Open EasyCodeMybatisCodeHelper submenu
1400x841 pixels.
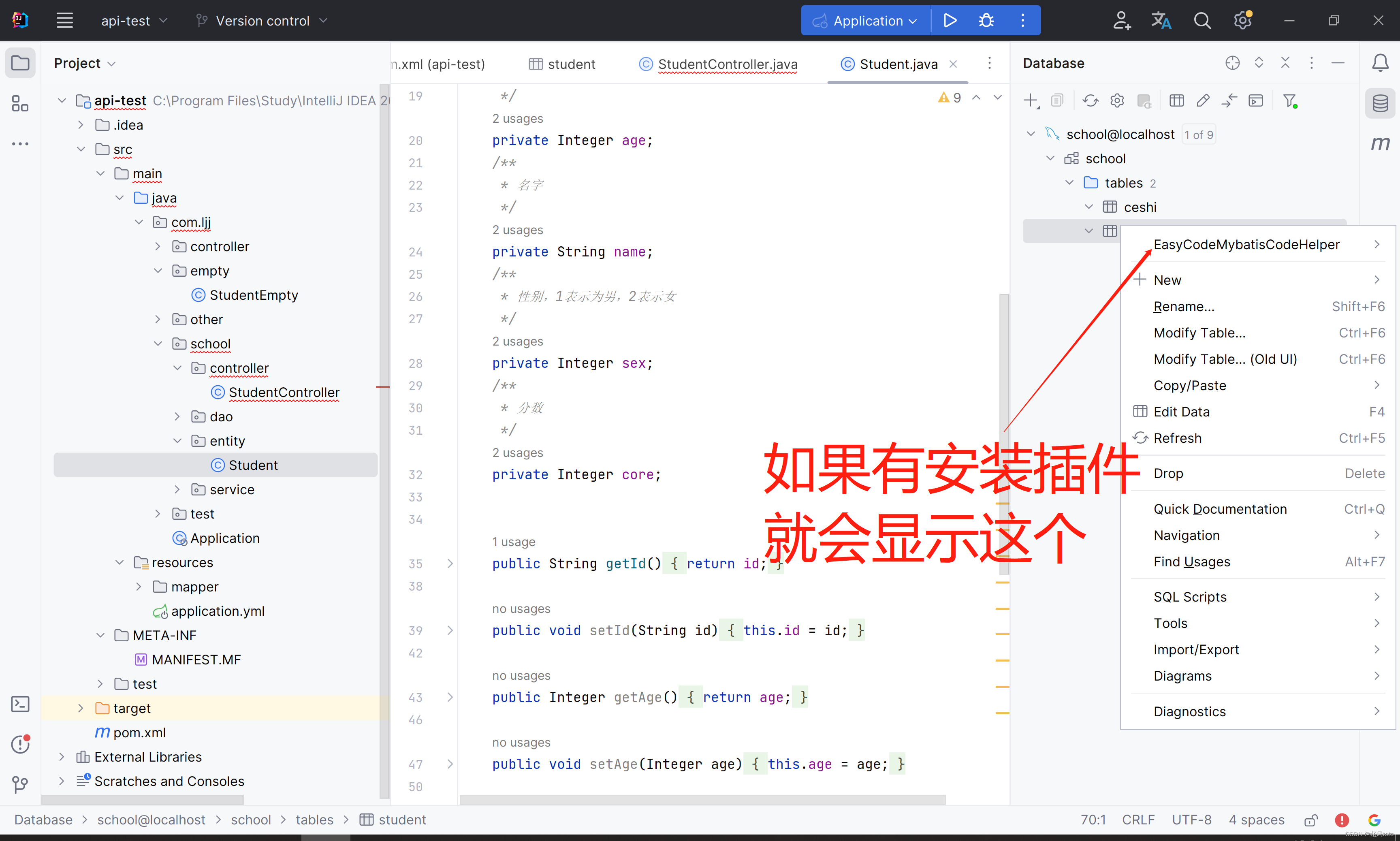coord(1258,244)
